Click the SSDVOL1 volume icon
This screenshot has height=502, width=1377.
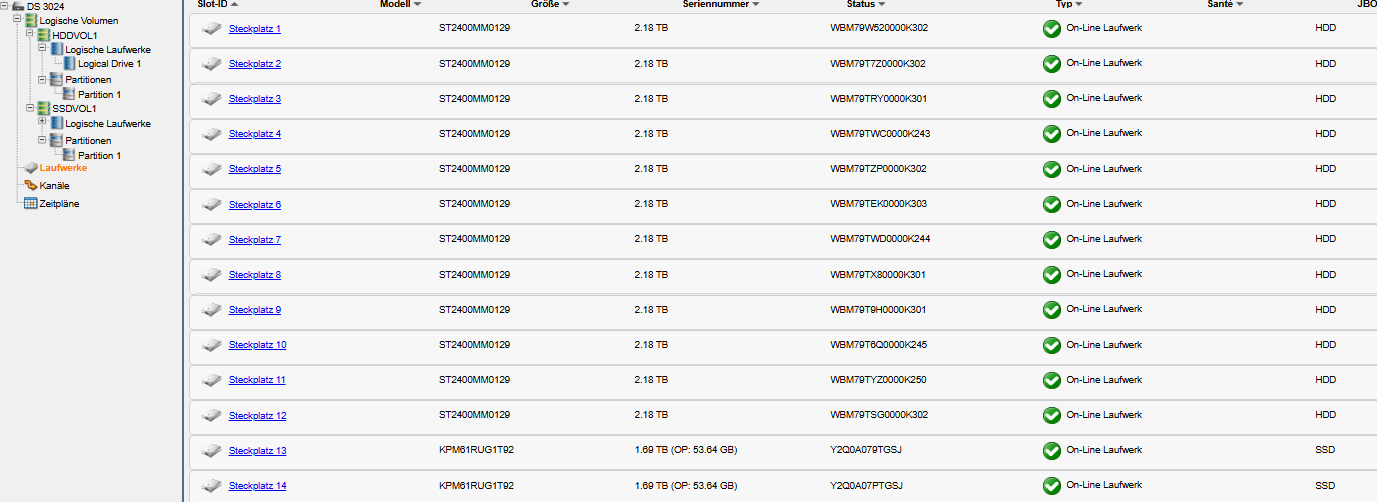pos(44,108)
